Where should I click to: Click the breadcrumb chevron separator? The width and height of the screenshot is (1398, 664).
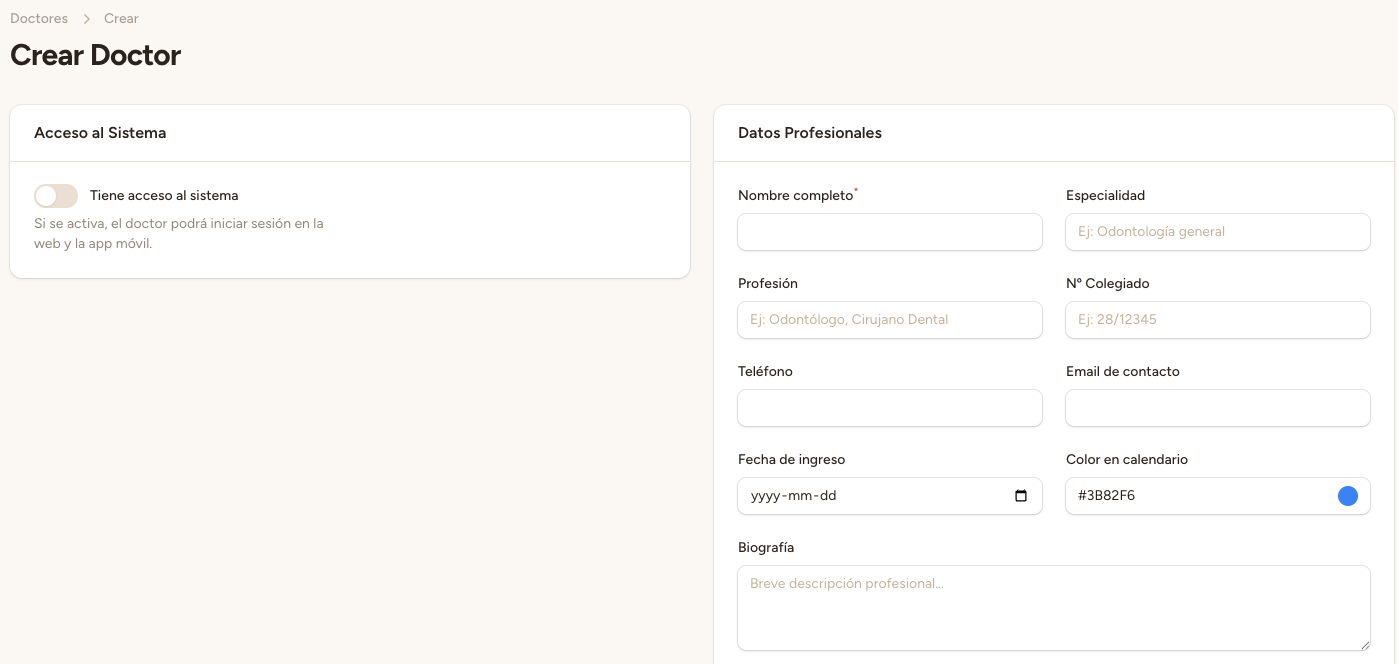86,18
